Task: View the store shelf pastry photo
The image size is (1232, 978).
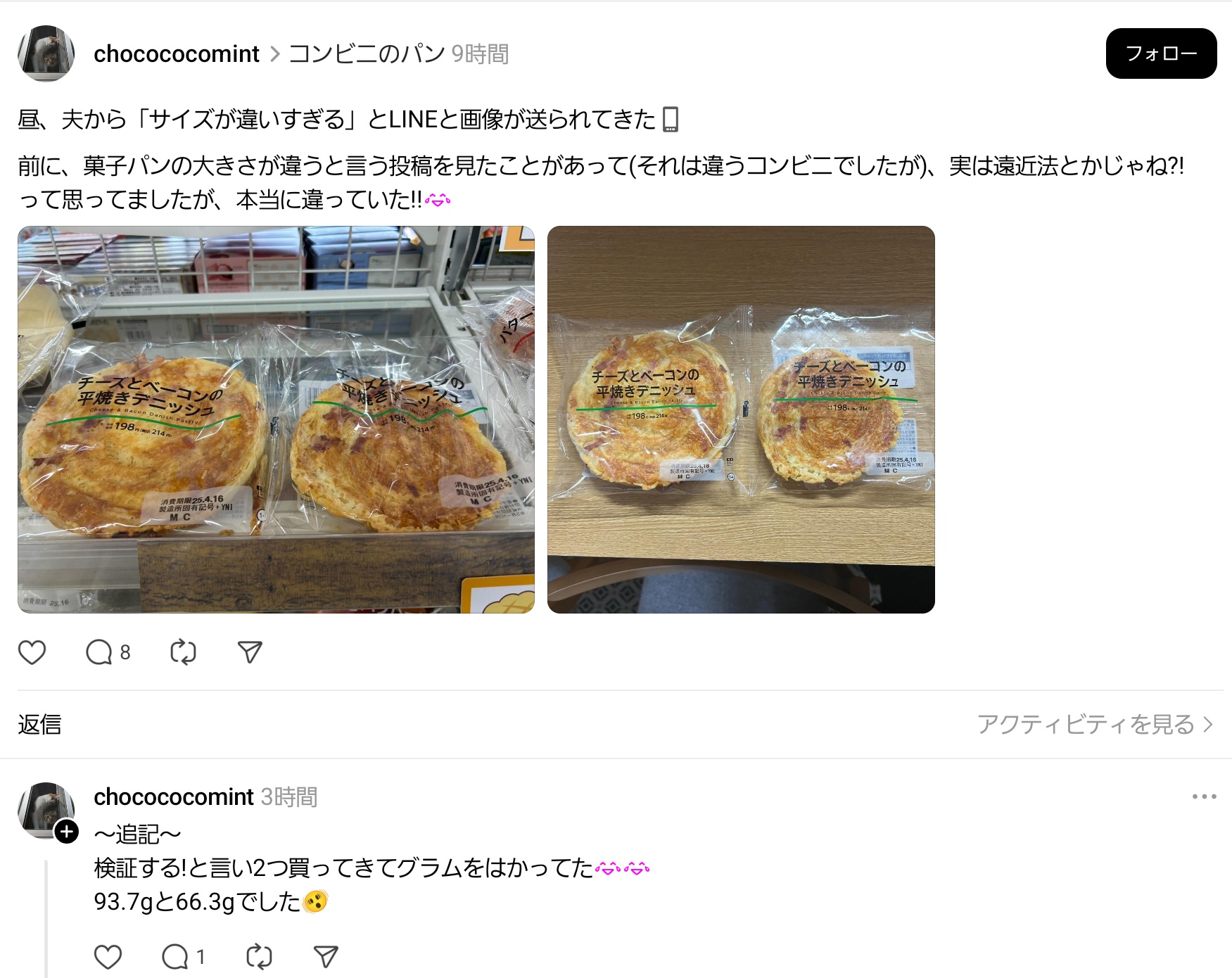Action: pyautogui.click(x=276, y=419)
